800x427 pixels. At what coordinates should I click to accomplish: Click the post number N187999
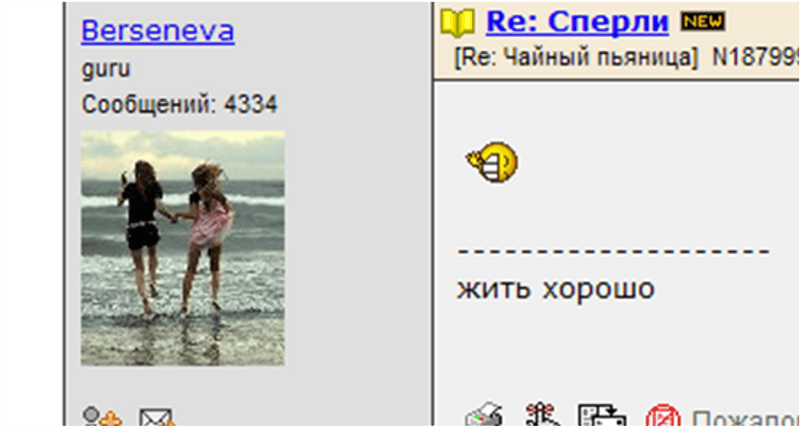755,59
